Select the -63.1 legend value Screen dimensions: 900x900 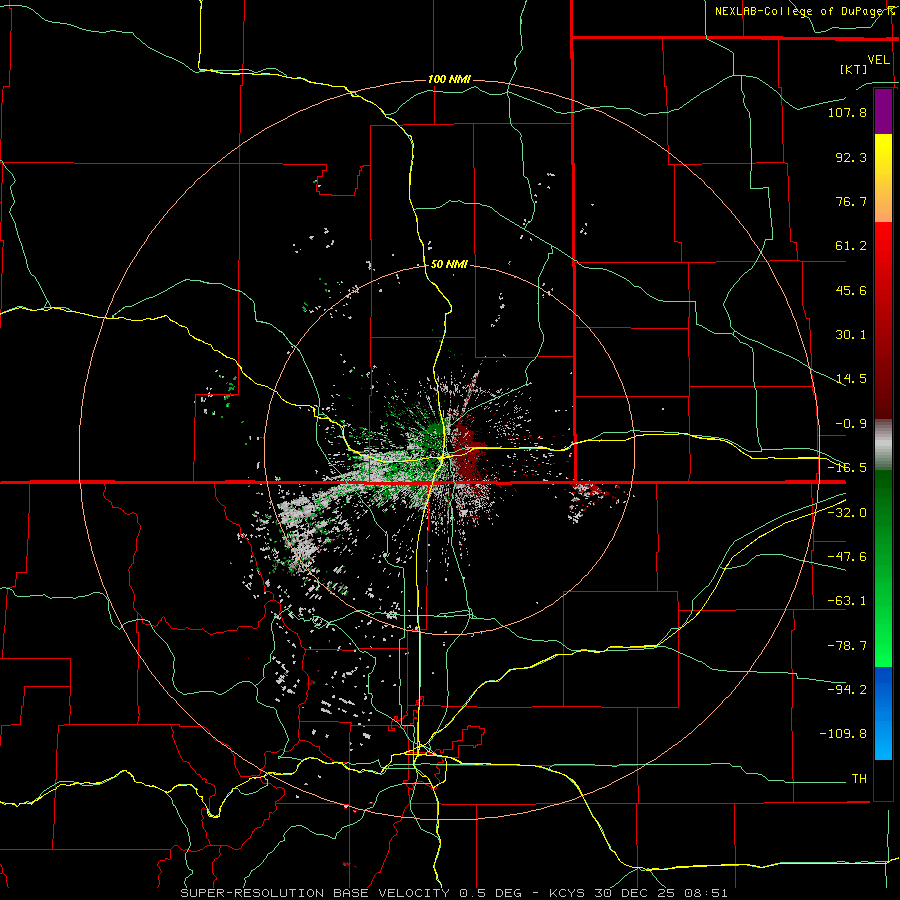tap(847, 601)
